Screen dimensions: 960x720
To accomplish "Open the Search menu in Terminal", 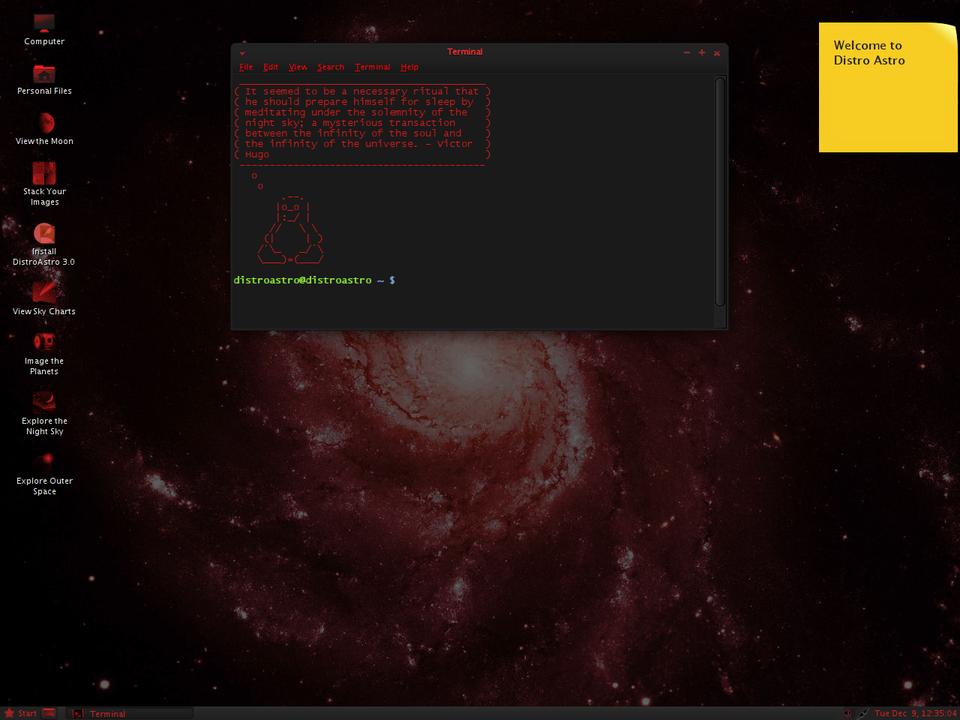I will click(330, 67).
